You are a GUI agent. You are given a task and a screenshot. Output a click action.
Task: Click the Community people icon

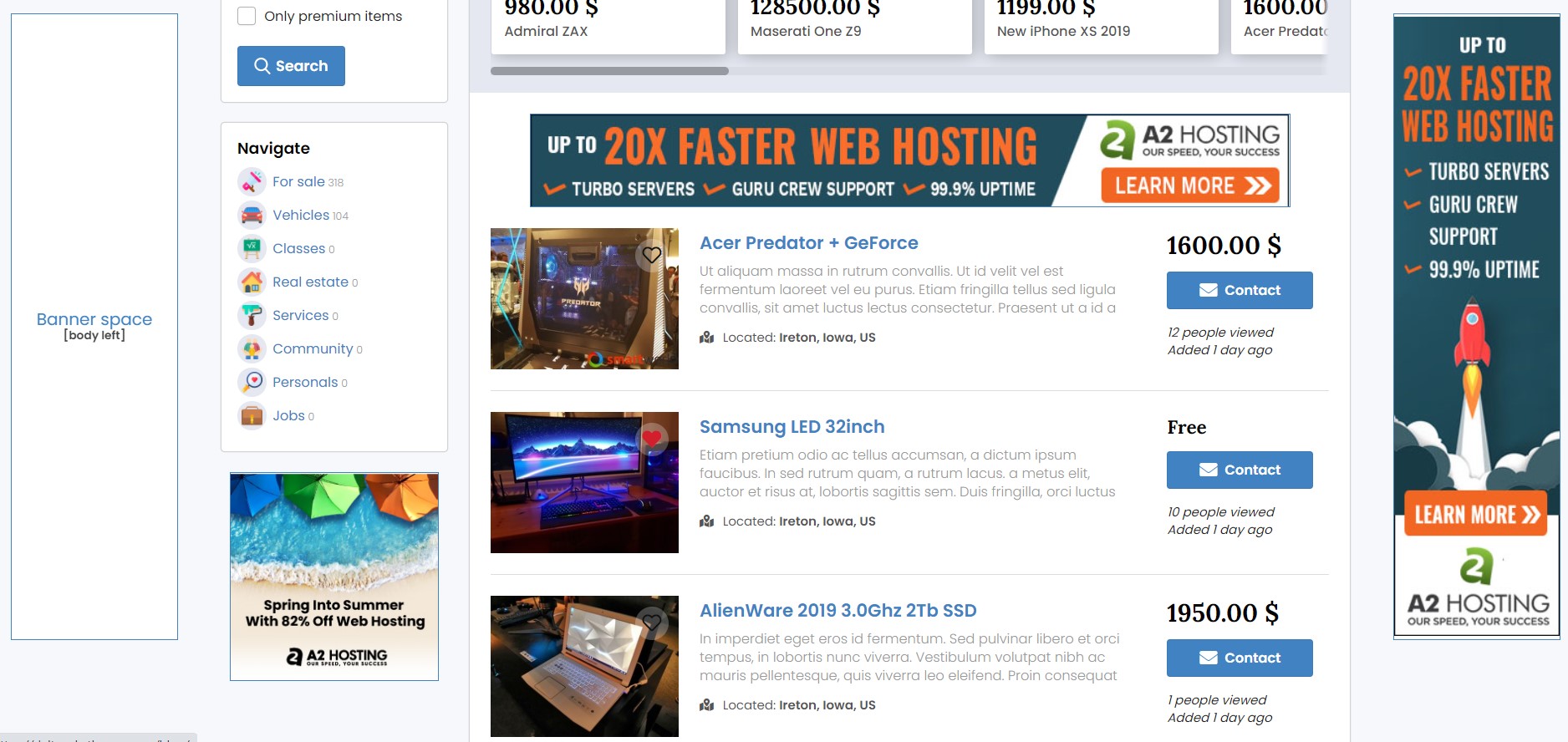pyautogui.click(x=252, y=348)
